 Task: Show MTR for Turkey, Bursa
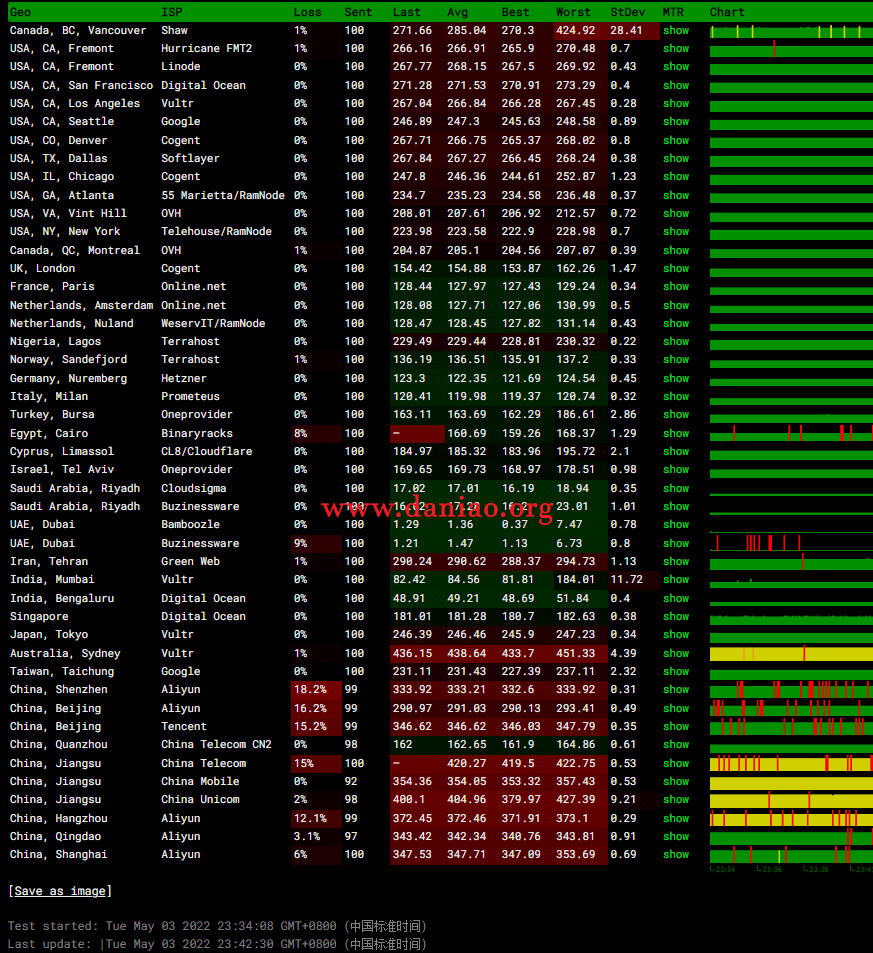676,415
